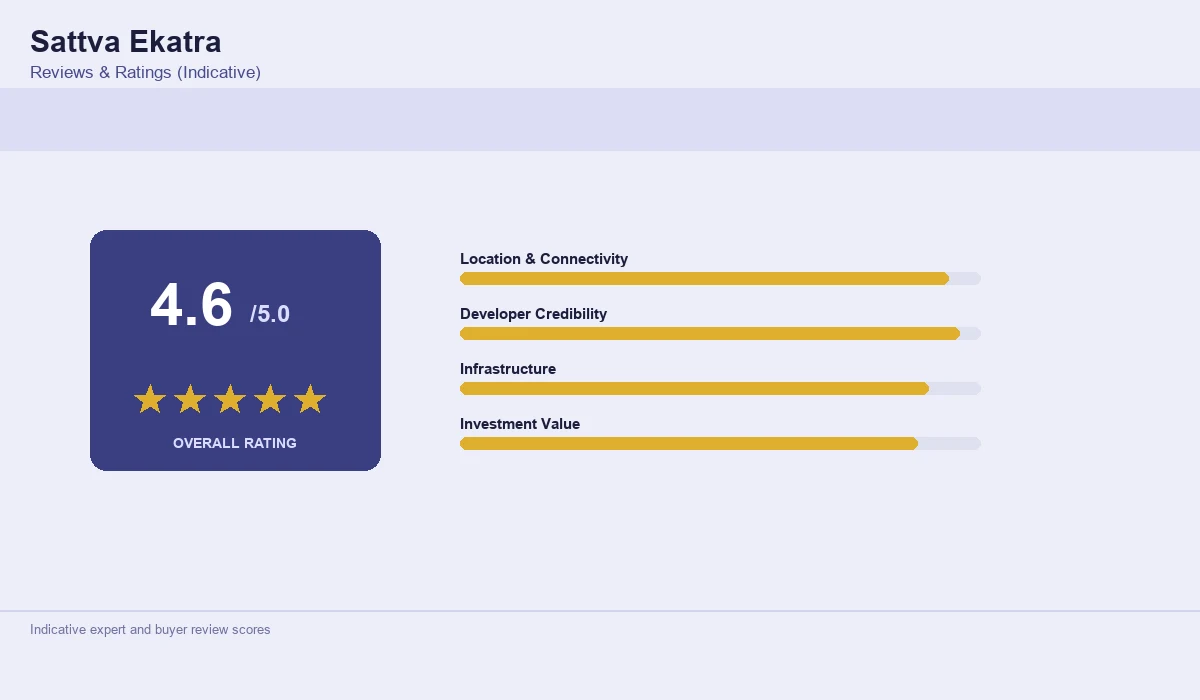Click the third gold star
Viewport: 1200px width, 700px height.
point(230,399)
